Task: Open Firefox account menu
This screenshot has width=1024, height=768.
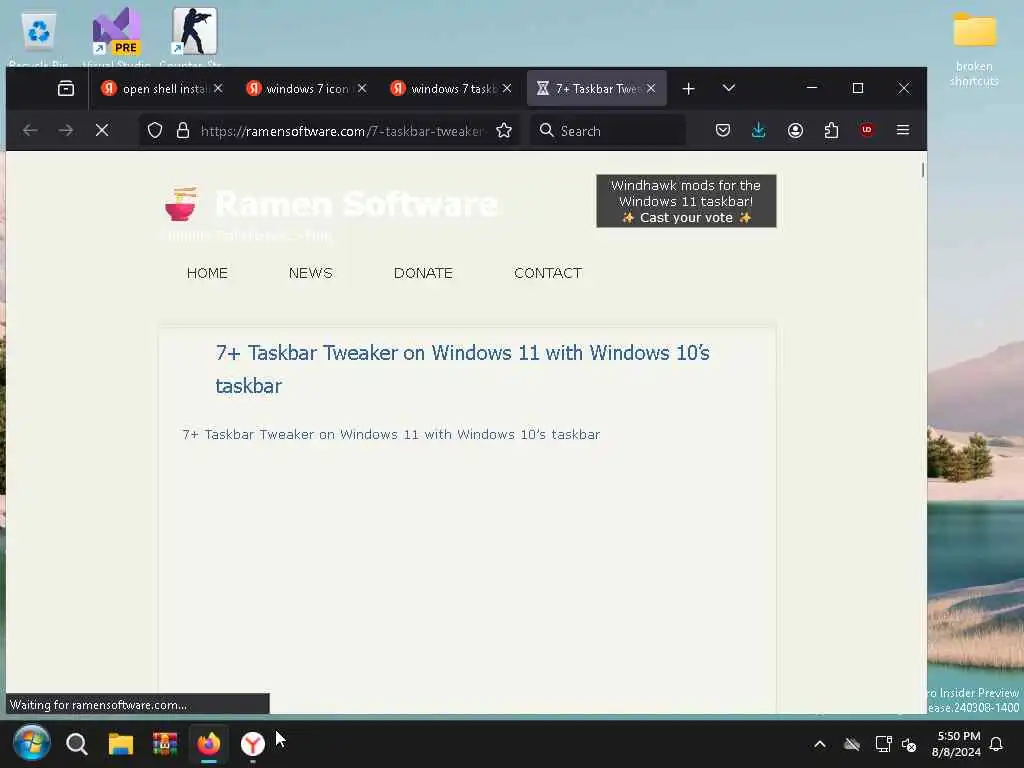Action: pos(795,131)
